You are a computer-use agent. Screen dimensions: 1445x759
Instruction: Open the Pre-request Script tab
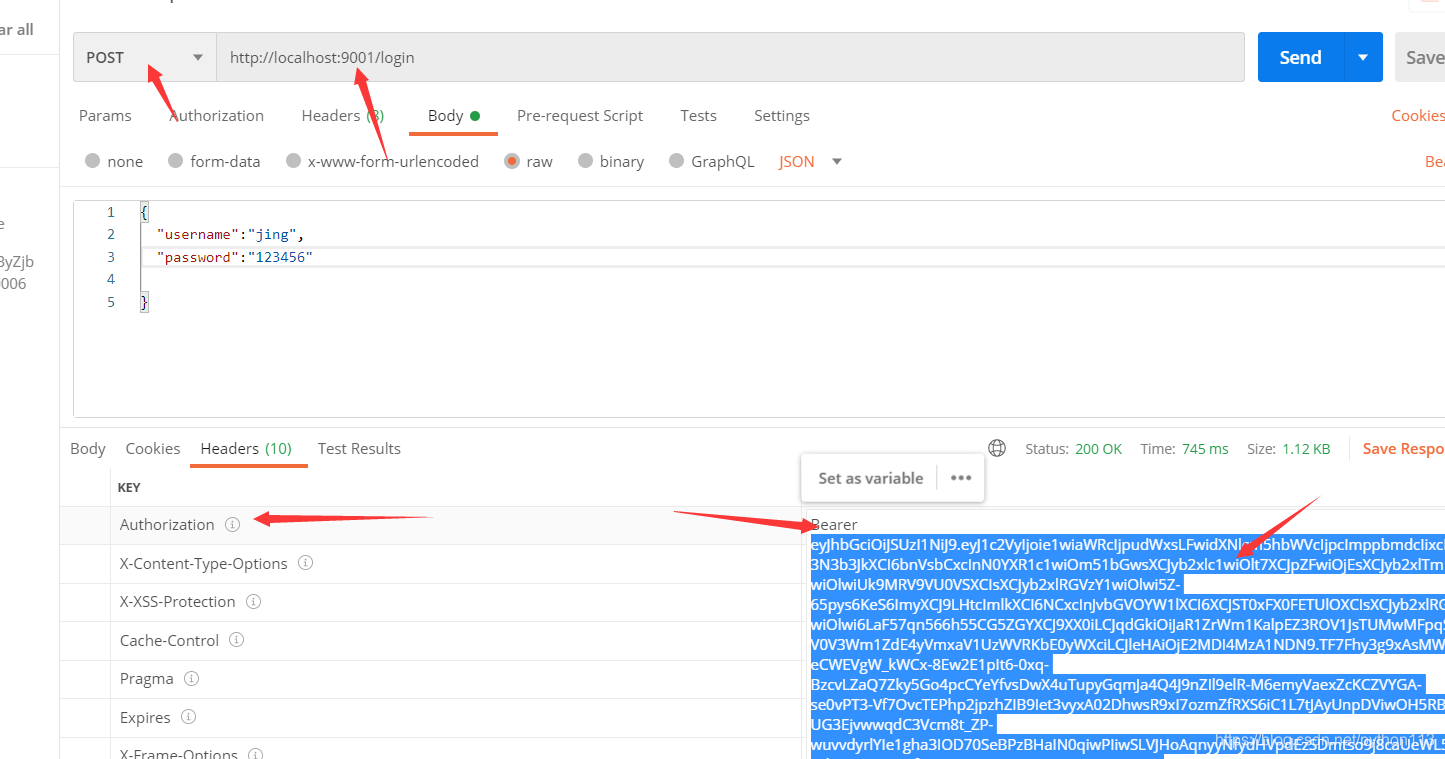click(580, 116)
